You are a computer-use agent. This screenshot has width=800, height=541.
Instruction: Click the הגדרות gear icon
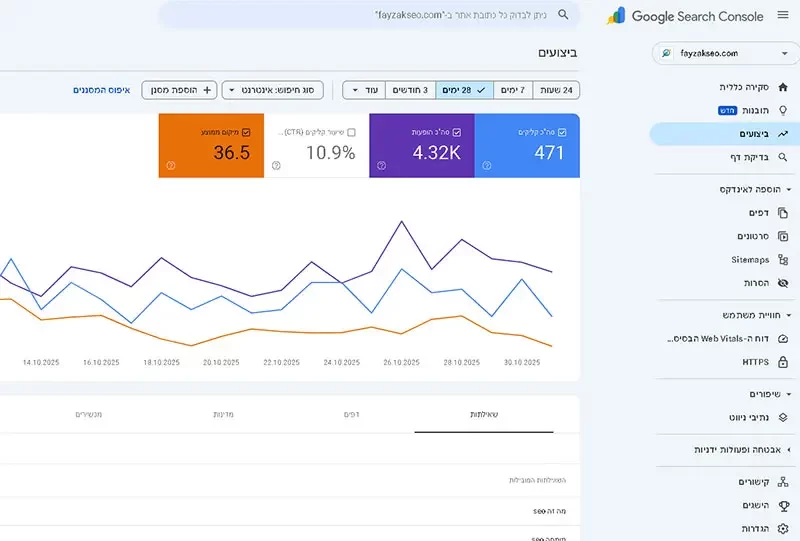(782, 528)
